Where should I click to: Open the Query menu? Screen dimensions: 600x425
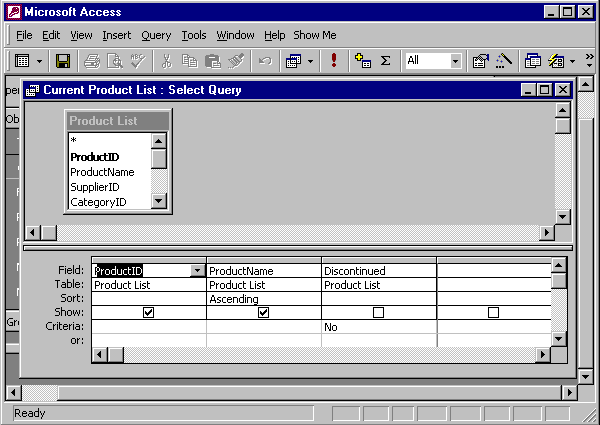(x=156, y=35)
